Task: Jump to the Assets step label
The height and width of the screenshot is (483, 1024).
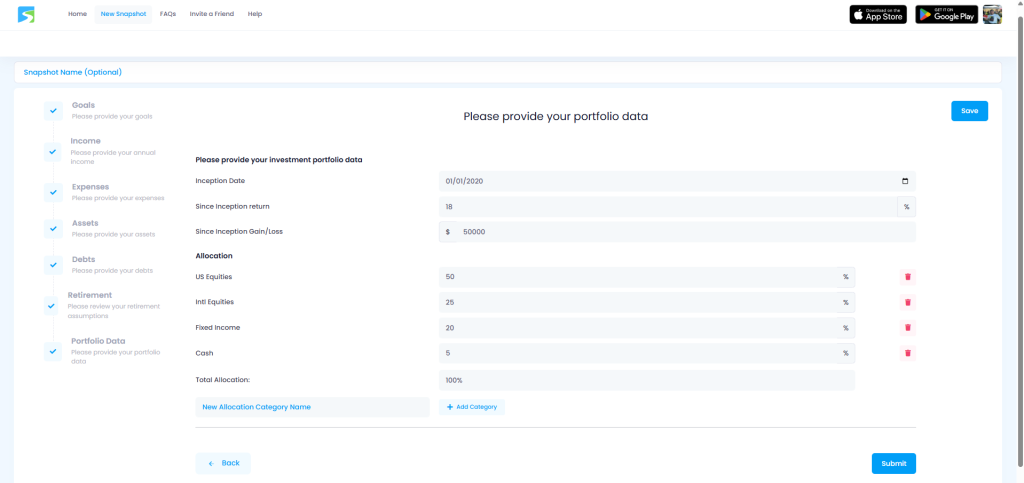Action: point(85,223)
